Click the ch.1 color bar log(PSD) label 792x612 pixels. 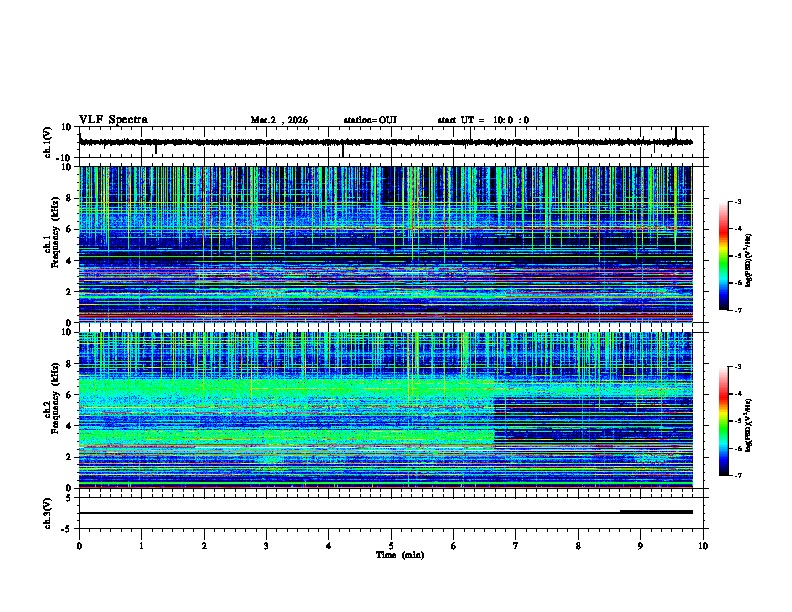tap(748, 261)
